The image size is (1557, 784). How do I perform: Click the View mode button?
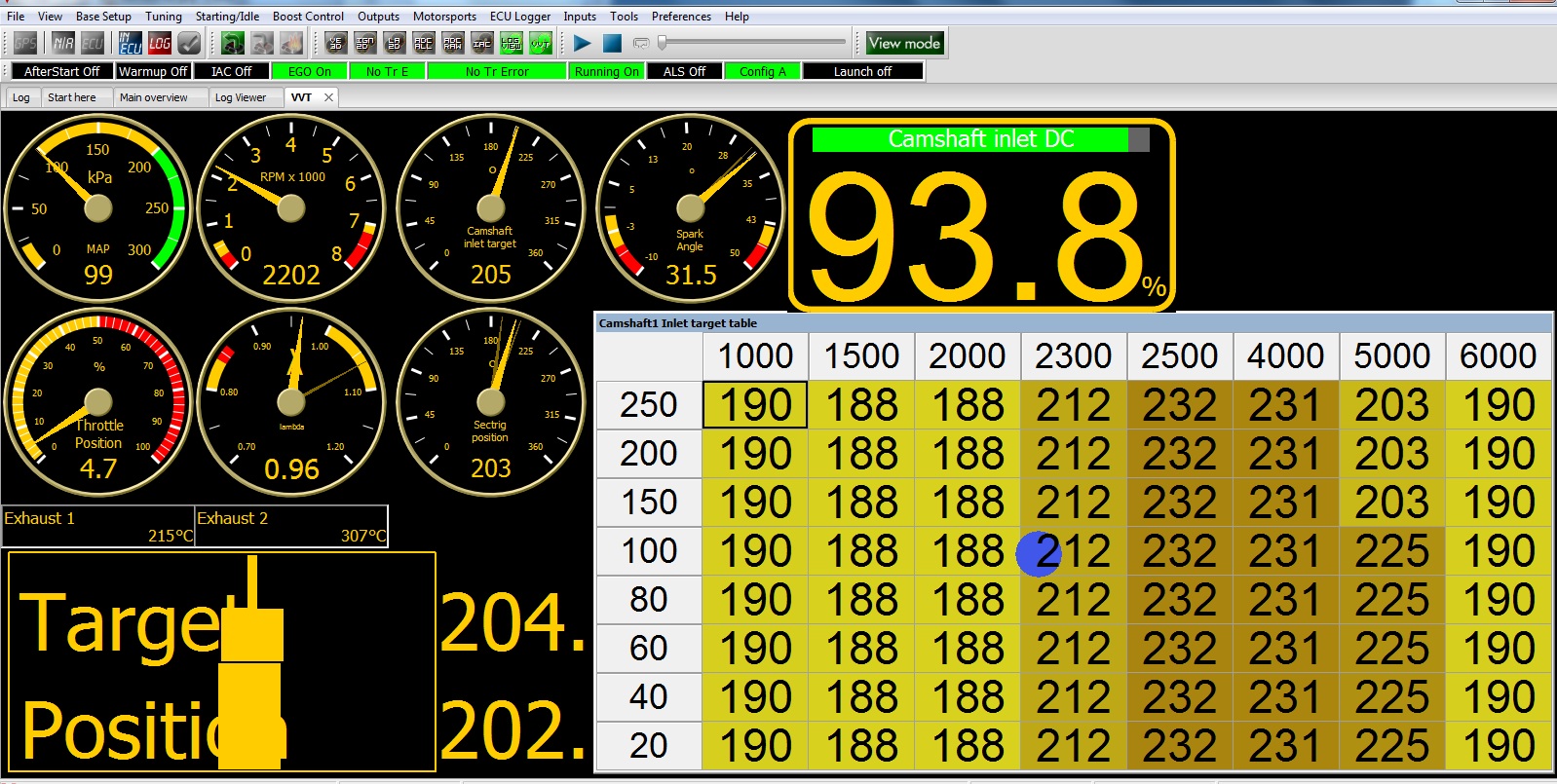tap(904, 43)
